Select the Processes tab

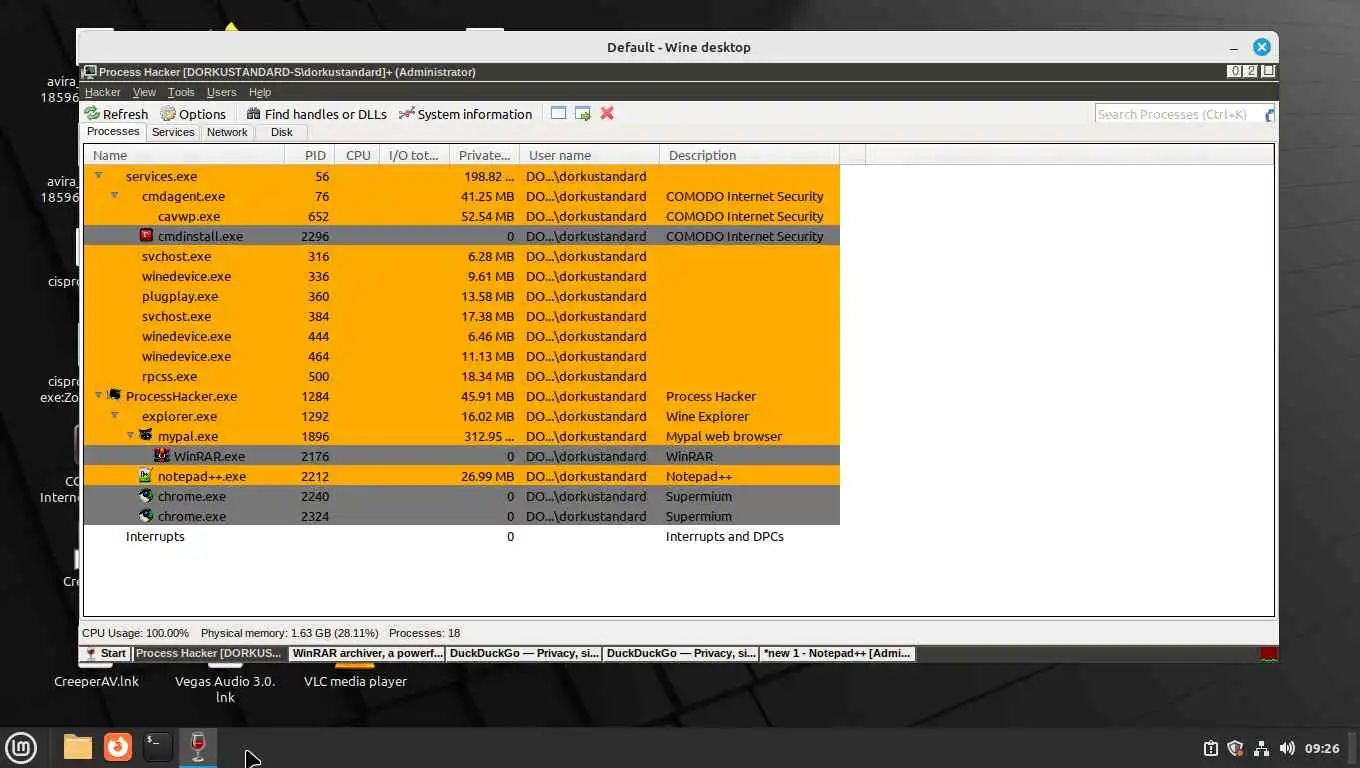(113, 132)
